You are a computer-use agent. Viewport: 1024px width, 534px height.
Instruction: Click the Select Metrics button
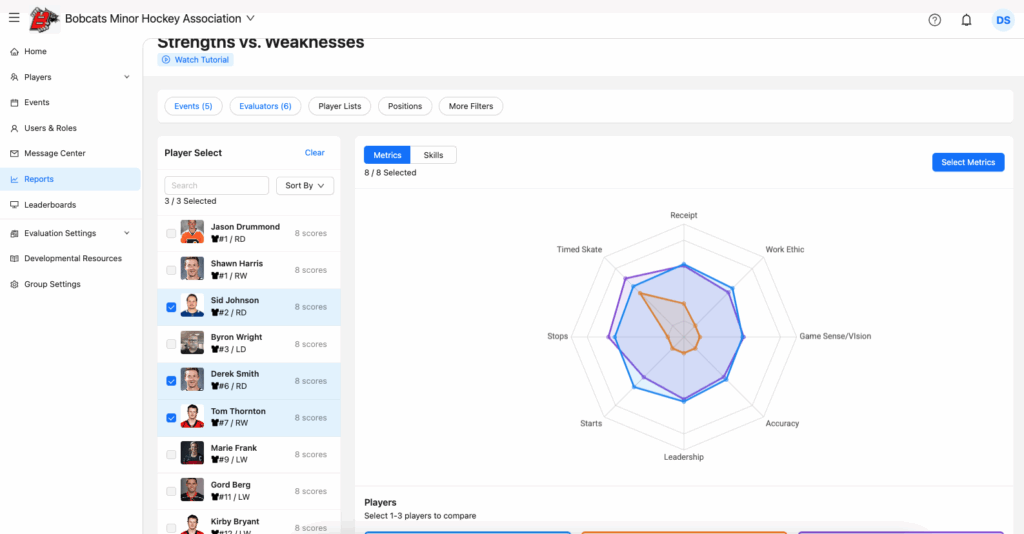click(x=967, y=162)
